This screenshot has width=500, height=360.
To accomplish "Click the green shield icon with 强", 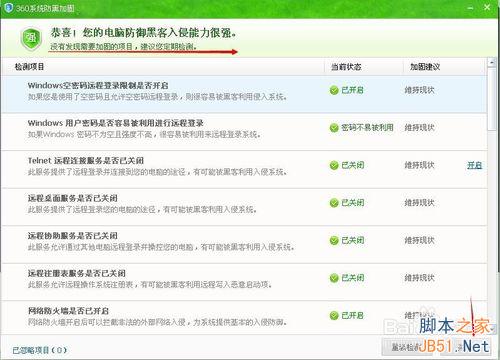I will click(31, 39).
